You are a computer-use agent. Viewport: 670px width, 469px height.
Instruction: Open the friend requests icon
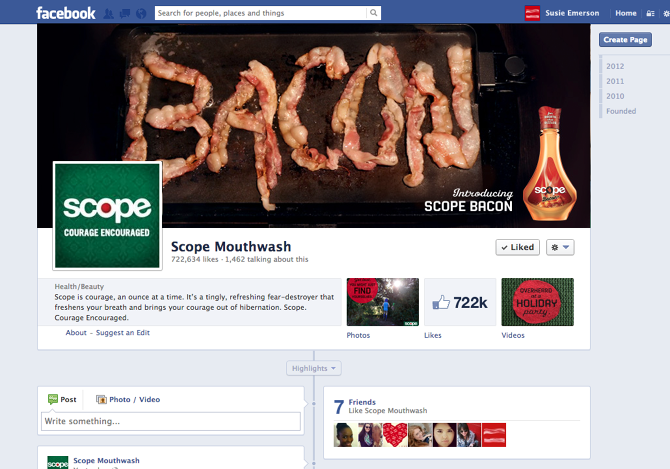click(109, 14)
